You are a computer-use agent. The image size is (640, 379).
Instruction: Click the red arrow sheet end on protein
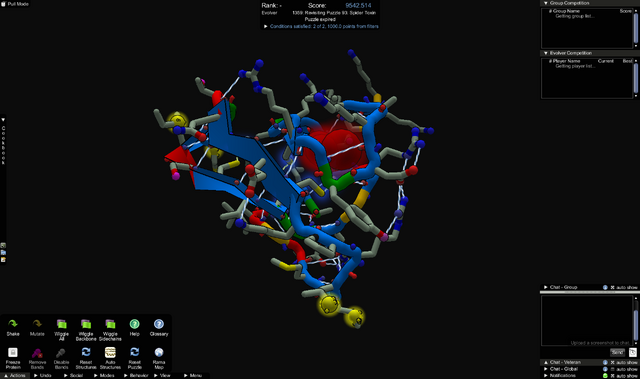pos(180,156)
